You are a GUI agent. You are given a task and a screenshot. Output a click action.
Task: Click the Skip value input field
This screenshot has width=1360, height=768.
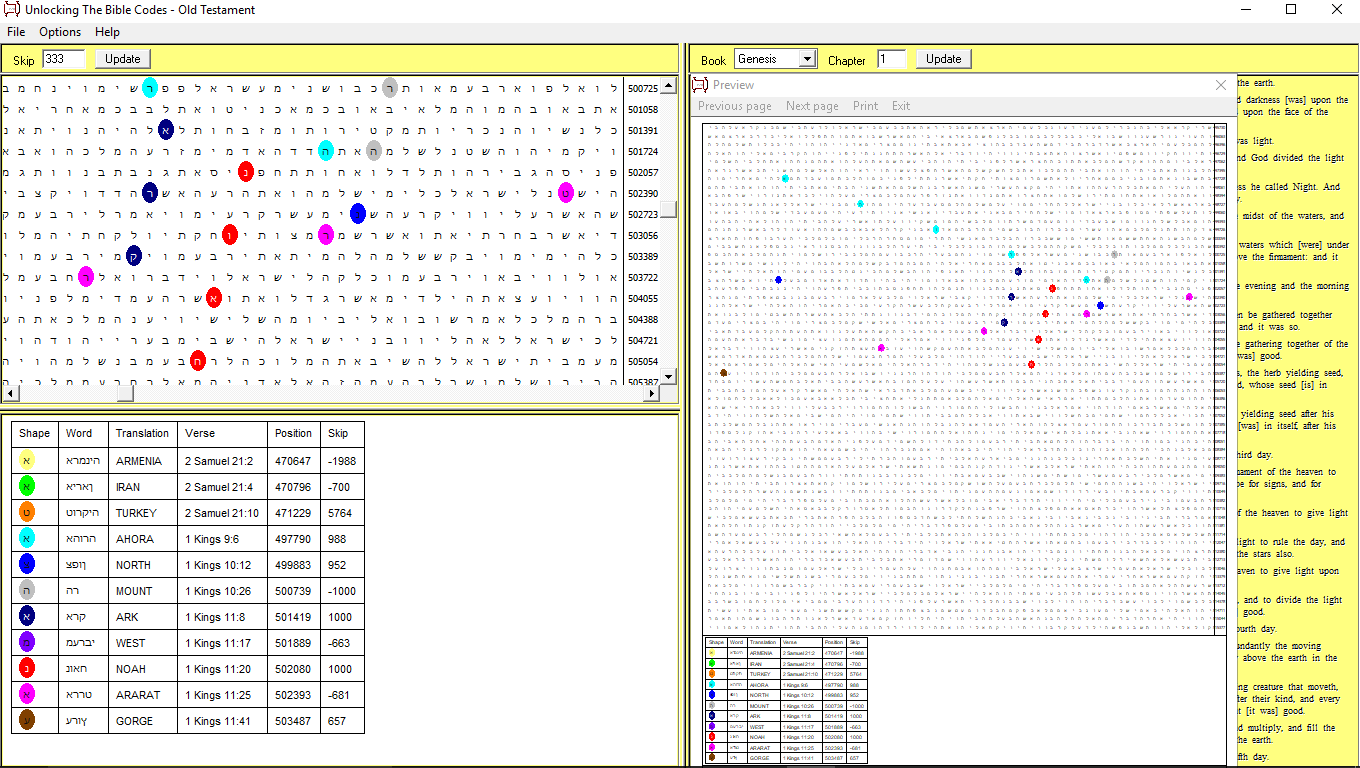pyautogui.click(x=64, y=59)
